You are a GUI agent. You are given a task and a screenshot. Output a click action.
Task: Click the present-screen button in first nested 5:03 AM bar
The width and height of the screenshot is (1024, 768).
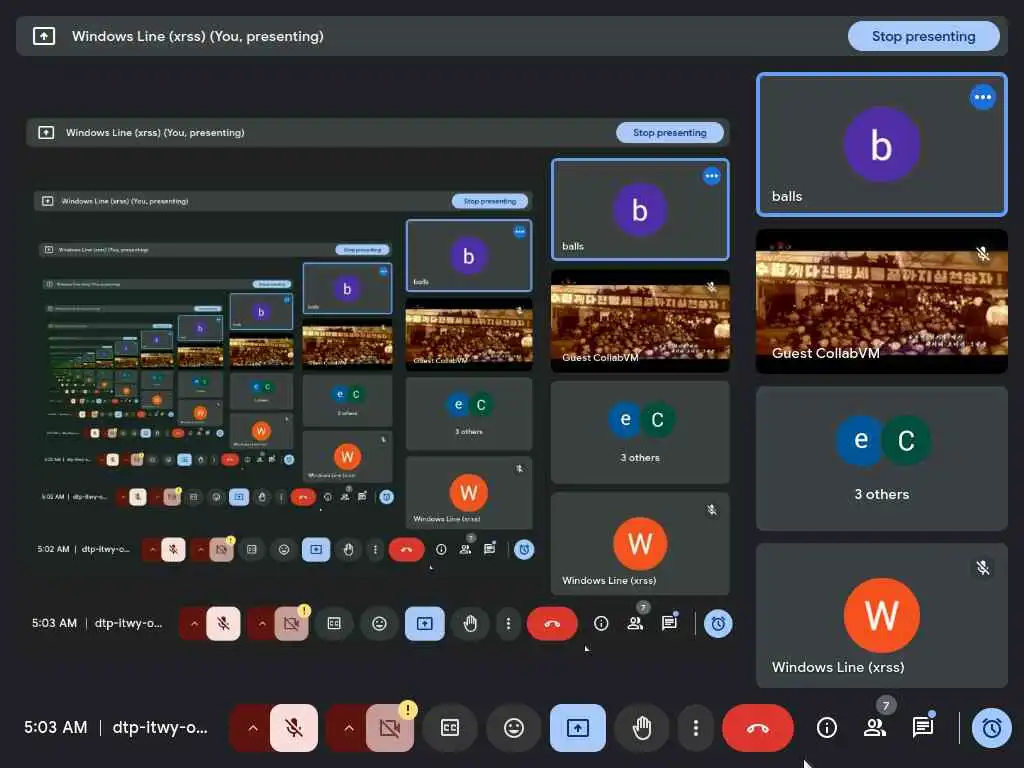(424, 624)
